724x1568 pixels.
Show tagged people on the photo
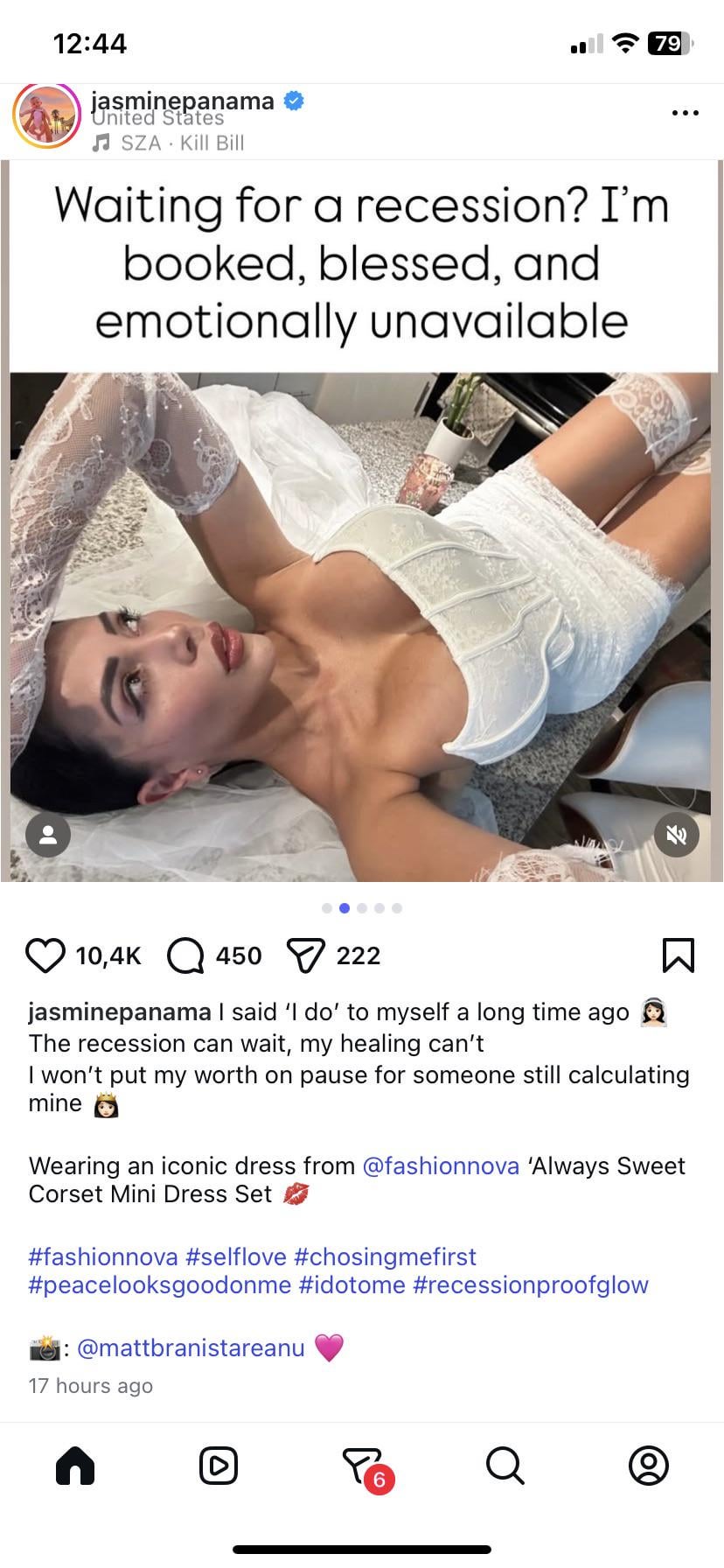point(48,835)
